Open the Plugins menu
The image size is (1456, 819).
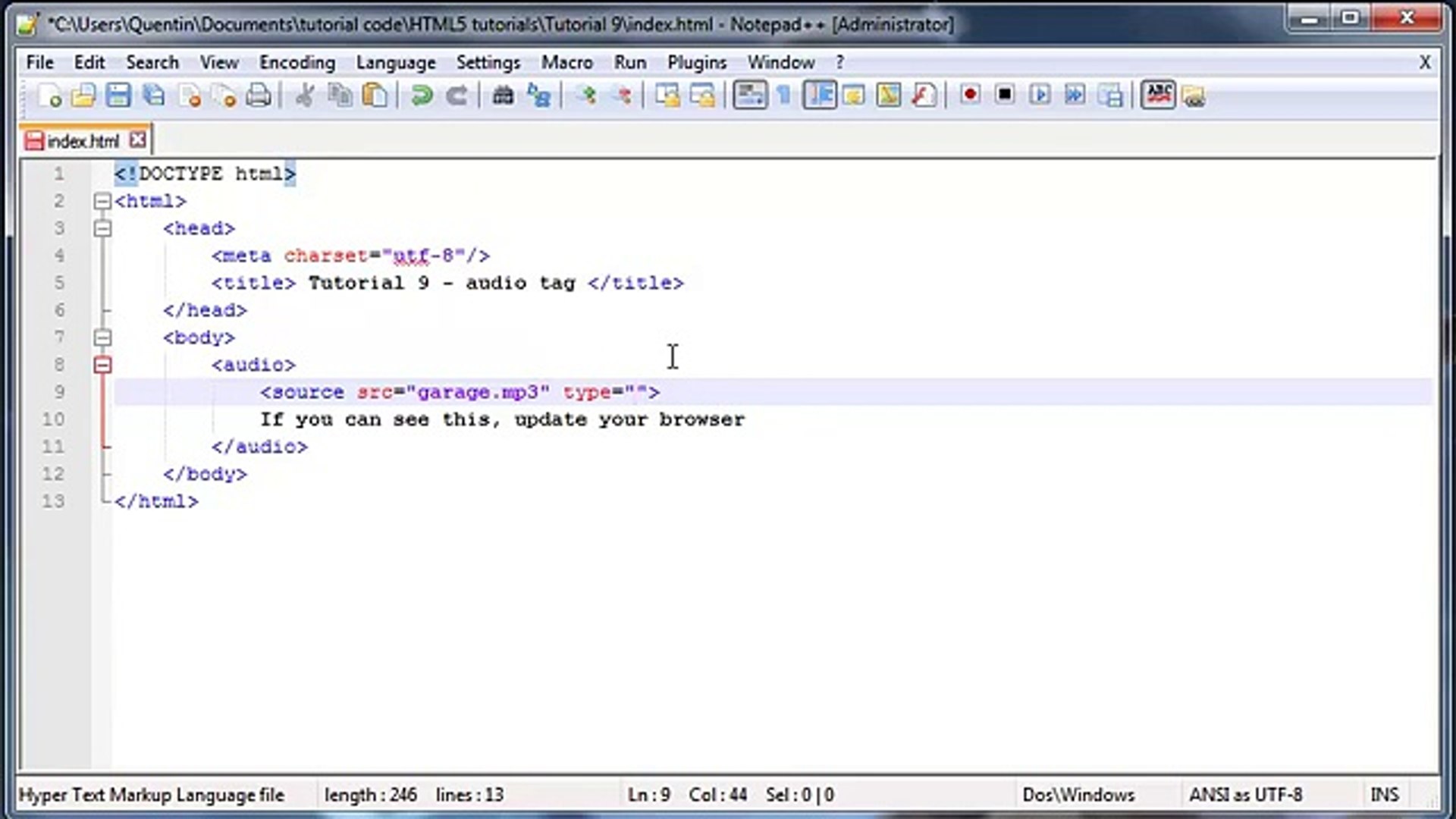(x=696, y=62)
